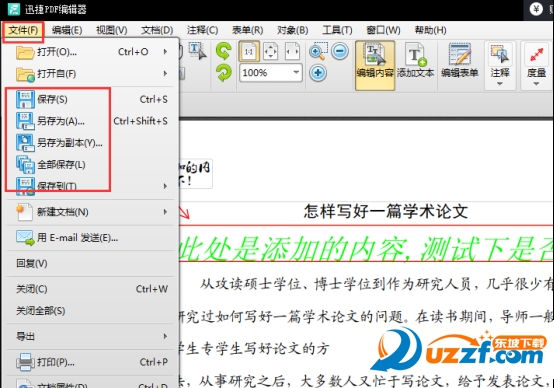This screenshot has width=554, height=388.
Task: Click the 度量 measure tool icon
Action: [536, 54]
